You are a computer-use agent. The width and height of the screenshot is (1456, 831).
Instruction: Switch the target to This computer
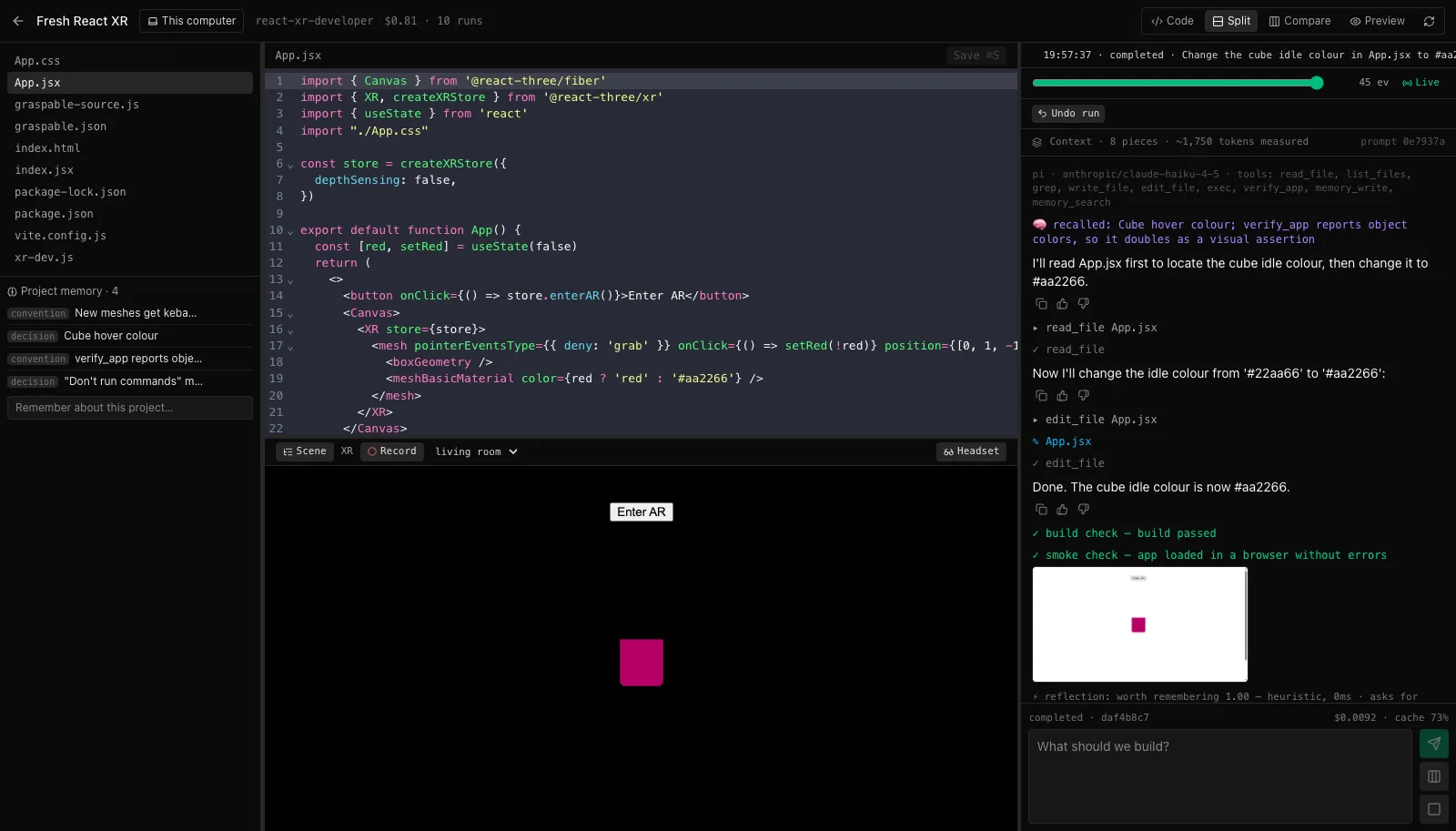pos(191,21)
